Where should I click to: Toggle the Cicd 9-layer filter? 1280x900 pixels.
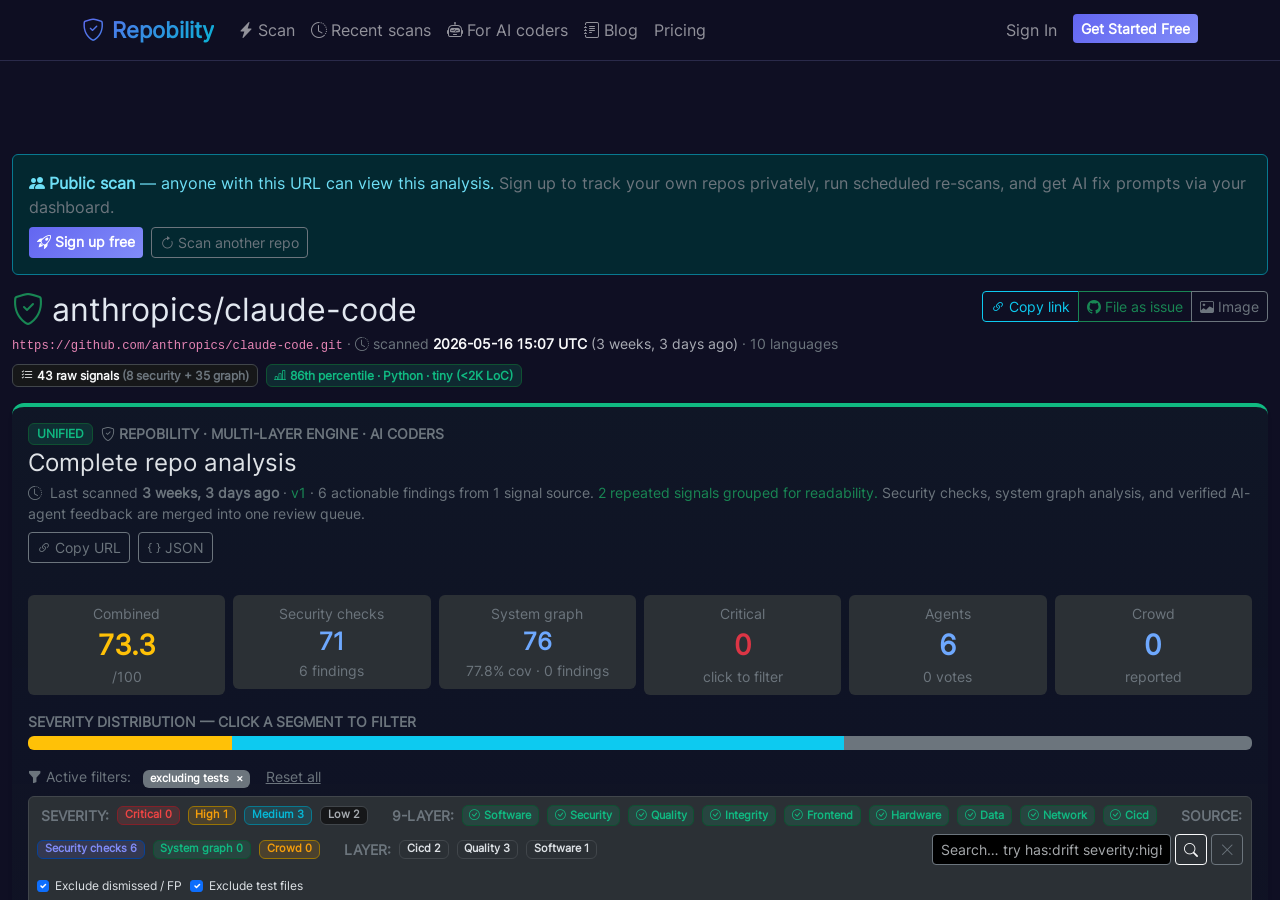click(1130, 815)
